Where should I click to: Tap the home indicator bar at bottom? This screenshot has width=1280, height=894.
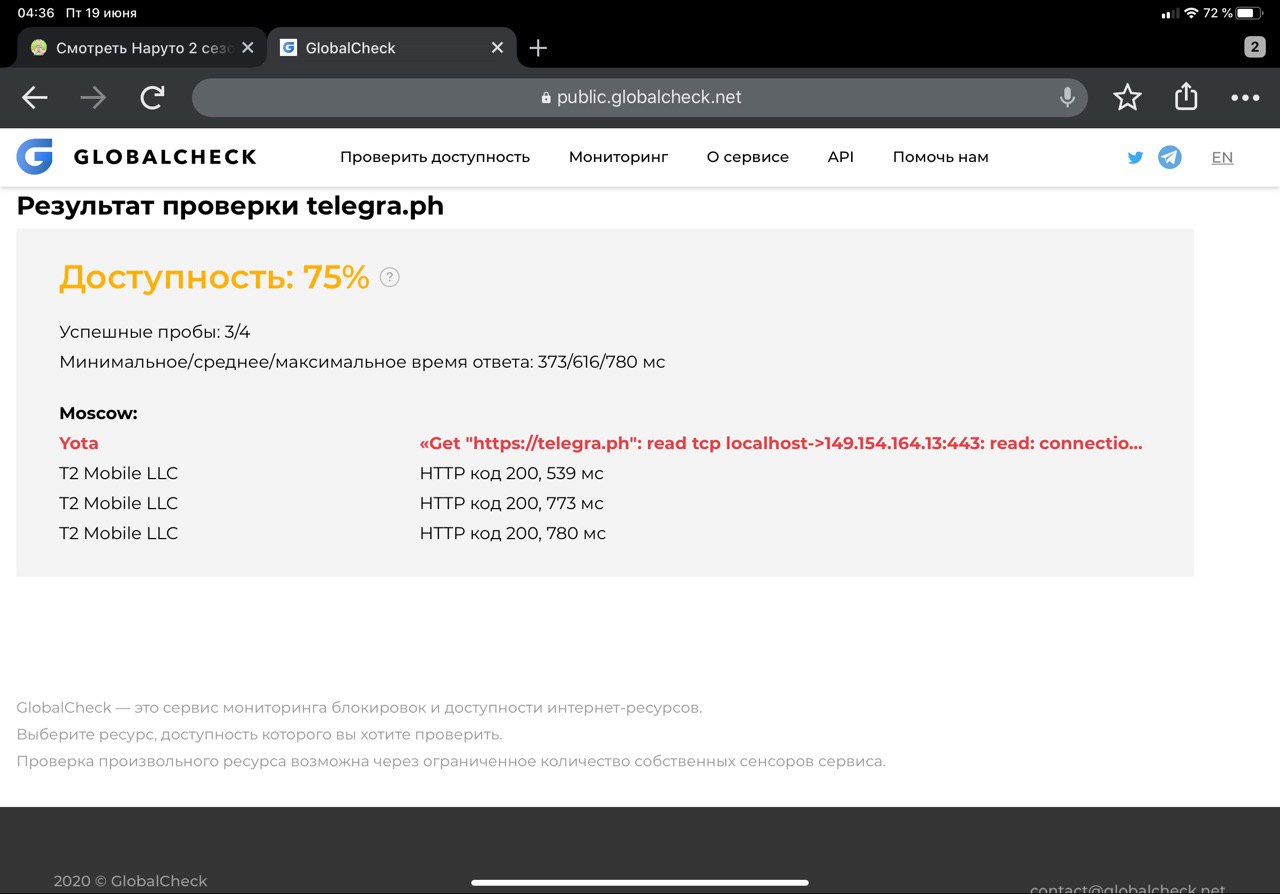pos(640,883)
